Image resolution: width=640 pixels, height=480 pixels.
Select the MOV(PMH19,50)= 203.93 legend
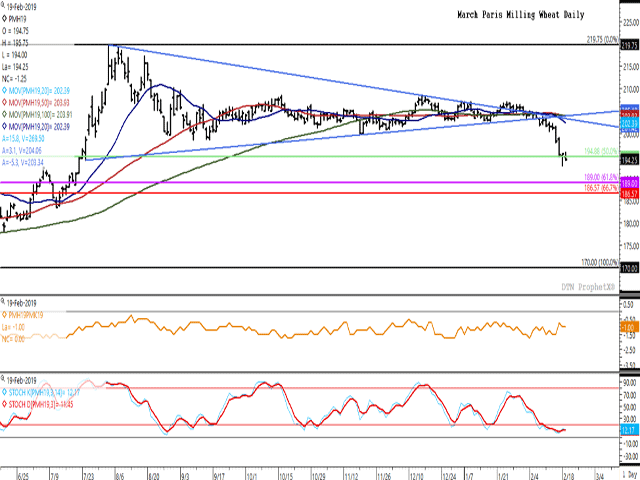(x=38, y=102)
